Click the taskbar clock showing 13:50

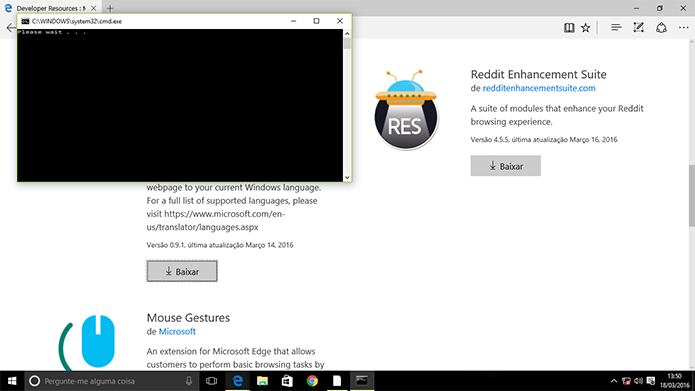pyautogui.click(x=674, y=381)
